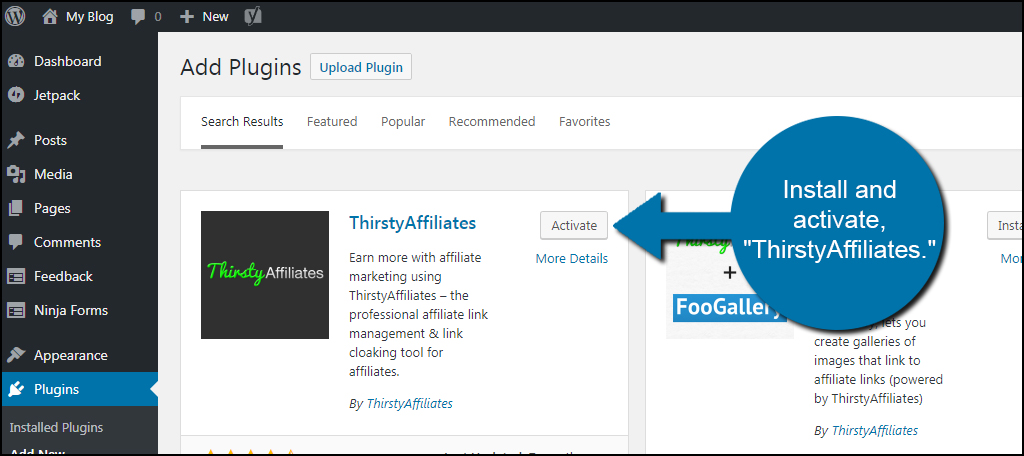The image size is (1024, 456).
Task: Click the Comments bubble icon in sidebar
Action: click(16, 242)
